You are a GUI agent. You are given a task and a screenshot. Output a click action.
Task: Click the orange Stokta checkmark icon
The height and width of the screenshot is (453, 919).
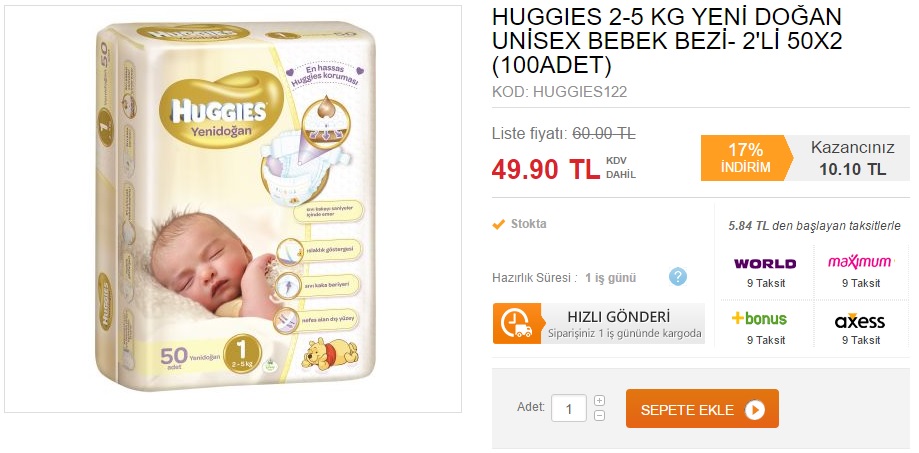tap(499, 224)
